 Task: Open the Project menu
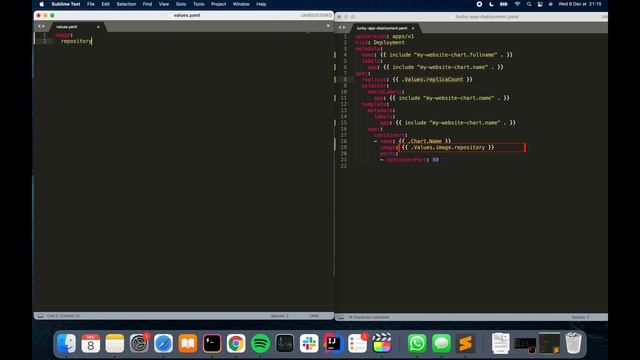(218, 4)
